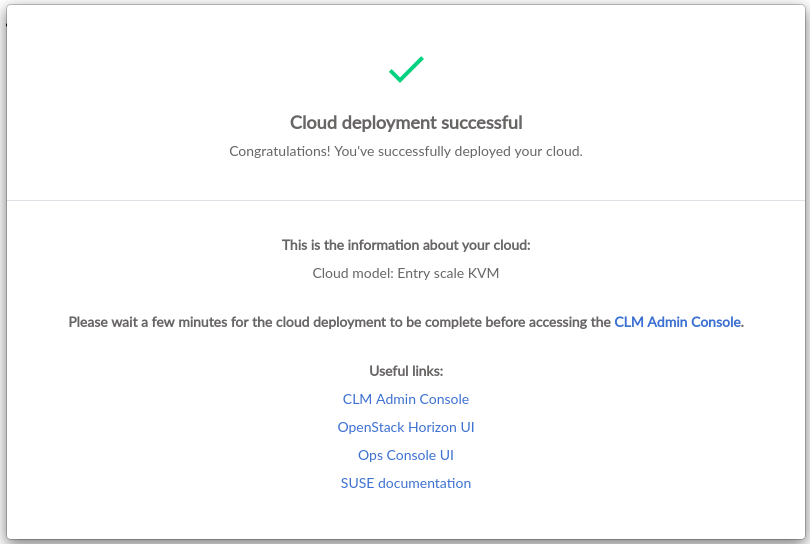Click the green success checkmark icon
The height and width of the screenshot is (544, 810).
(406, 69)
